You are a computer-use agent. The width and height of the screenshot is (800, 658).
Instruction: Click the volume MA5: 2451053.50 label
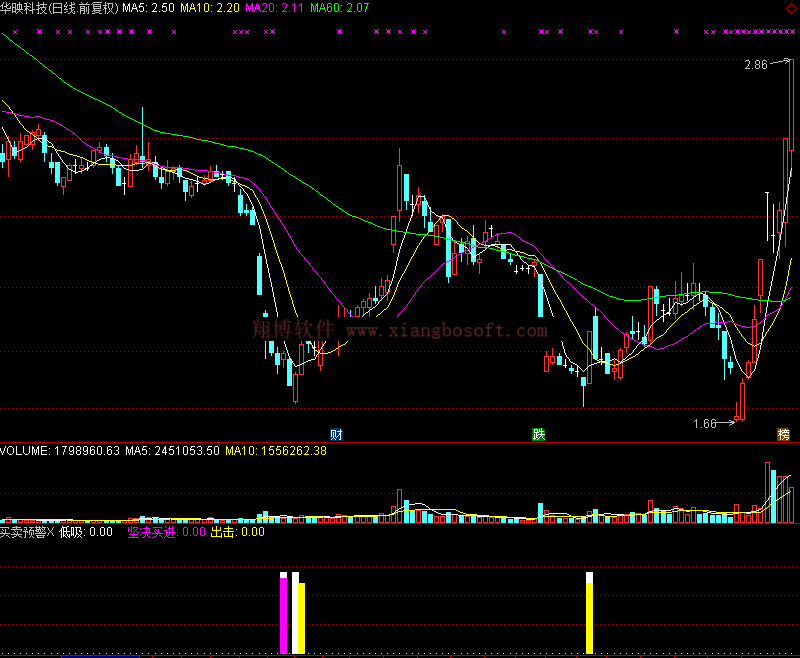click(172, 451)
